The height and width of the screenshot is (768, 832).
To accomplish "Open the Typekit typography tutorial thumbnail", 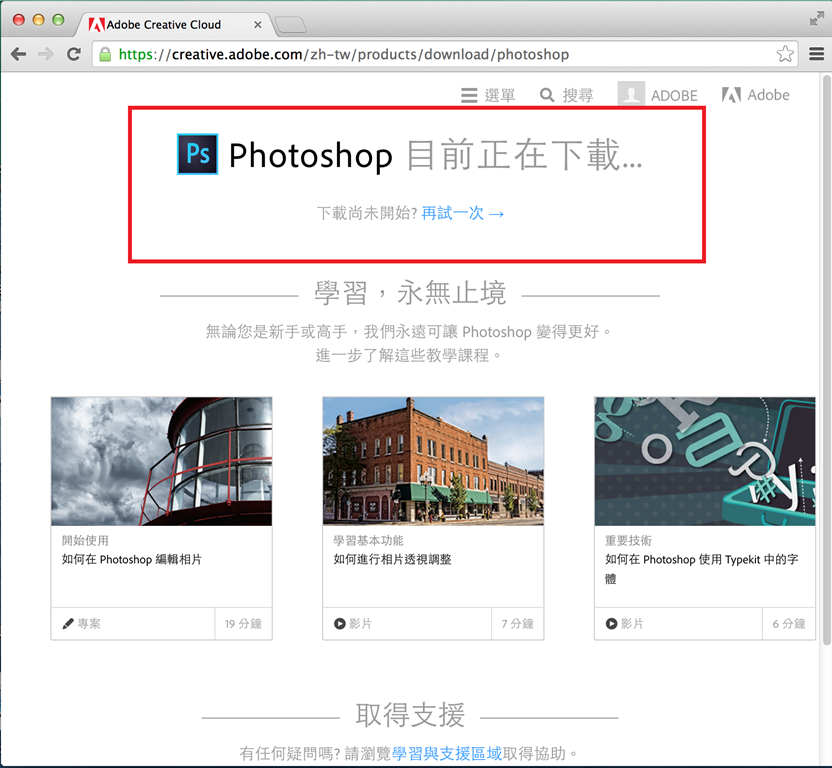I will coord(705,461).
